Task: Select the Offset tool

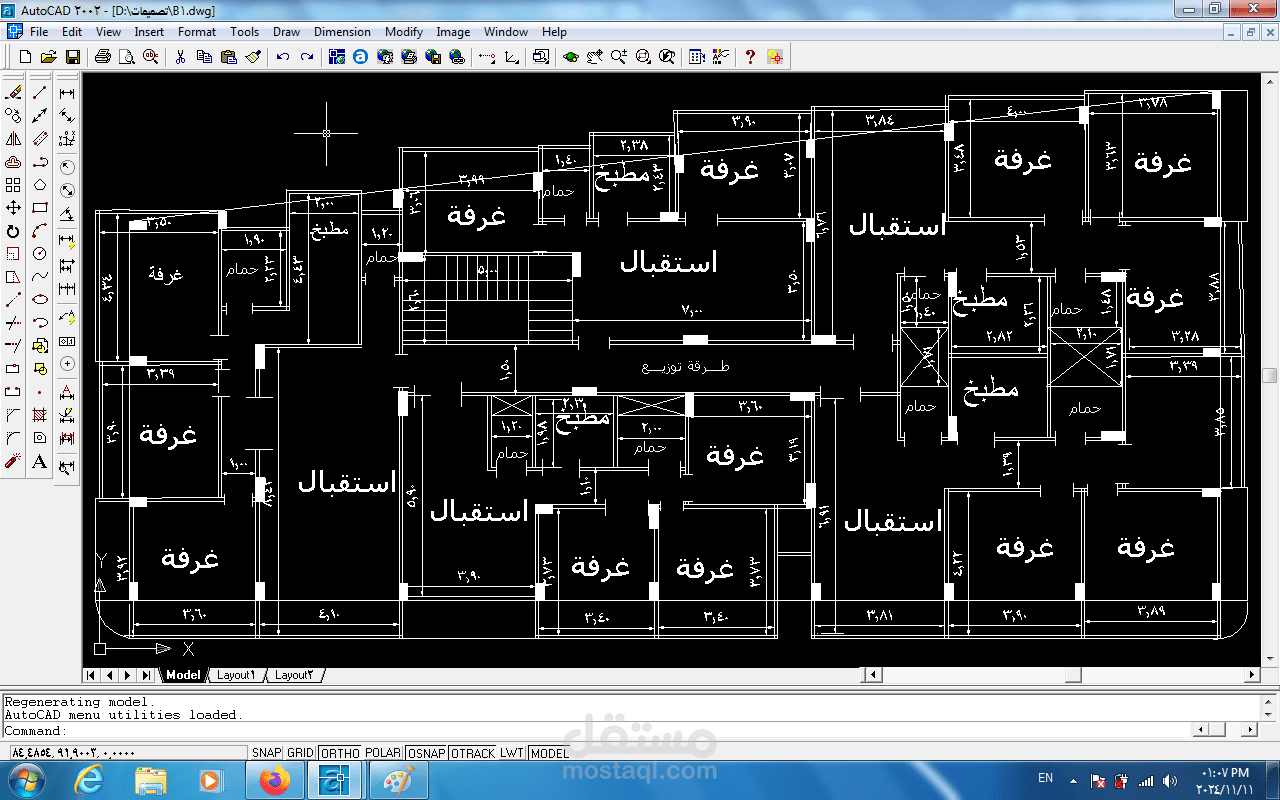Action: [x=13, y=162]
